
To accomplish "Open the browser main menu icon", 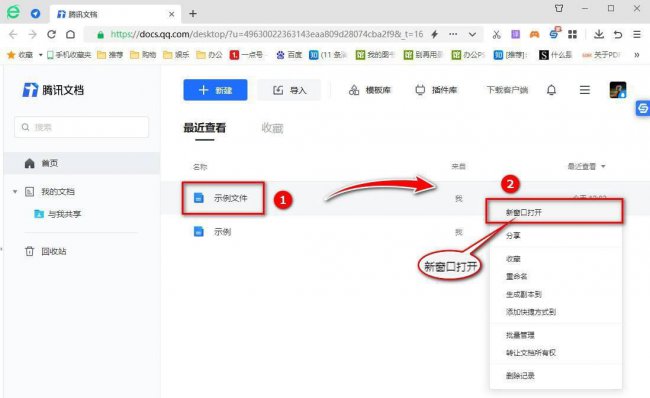I will [637, 34].
